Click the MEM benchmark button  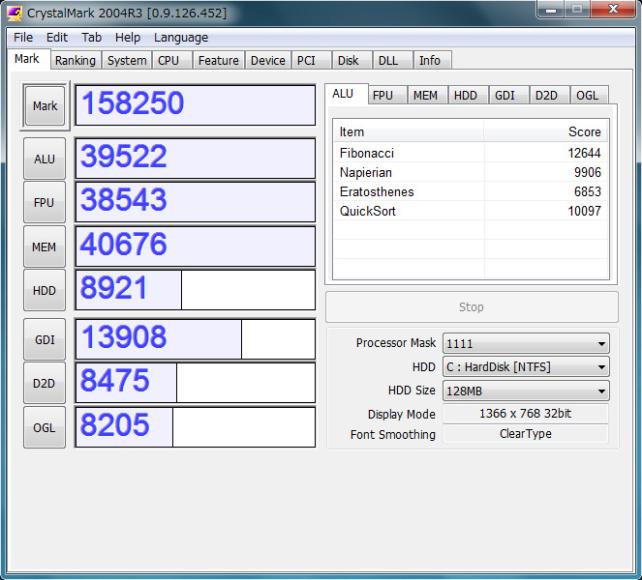click(45, 246)
